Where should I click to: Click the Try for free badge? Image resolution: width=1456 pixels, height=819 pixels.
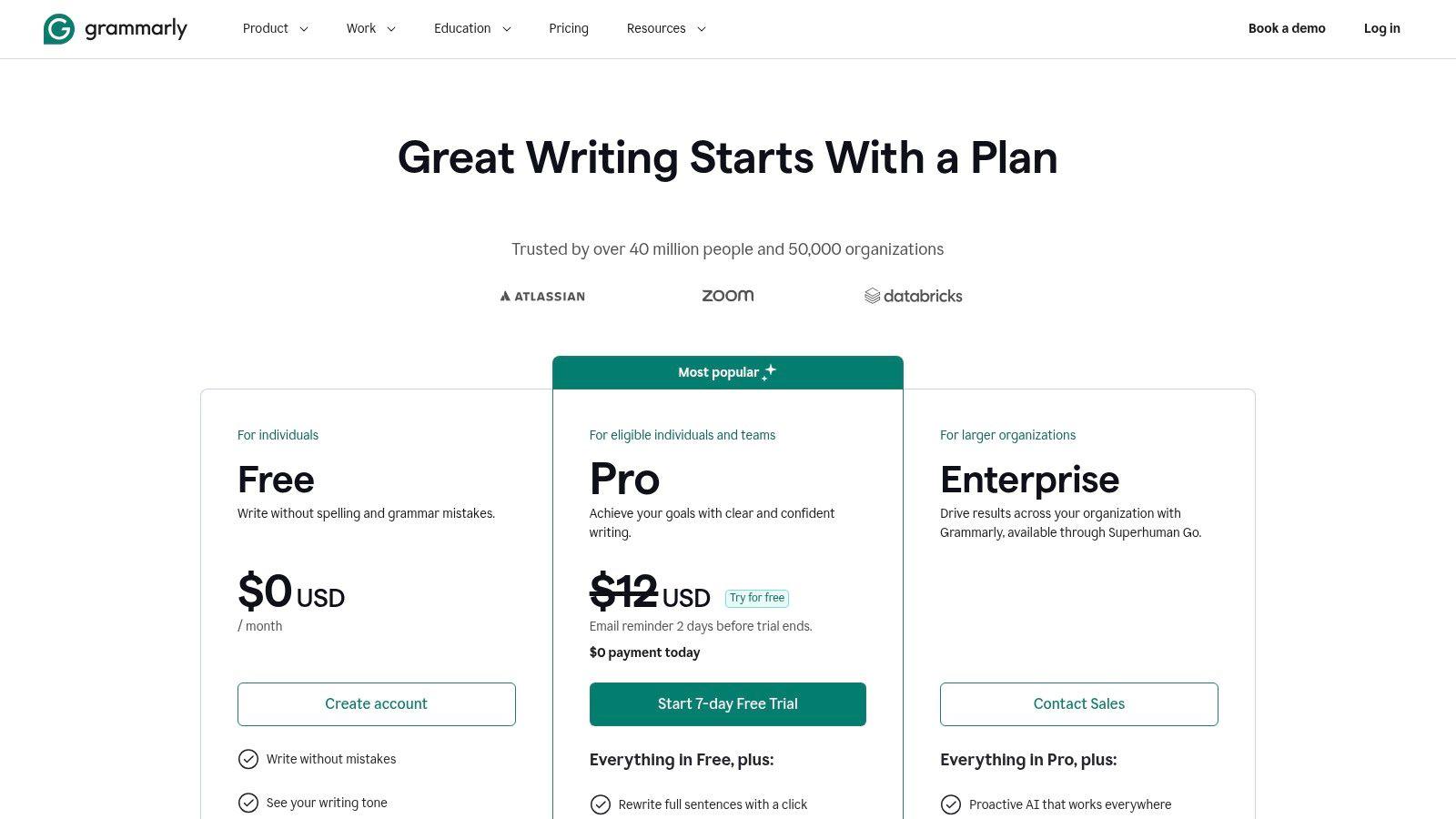757,598
